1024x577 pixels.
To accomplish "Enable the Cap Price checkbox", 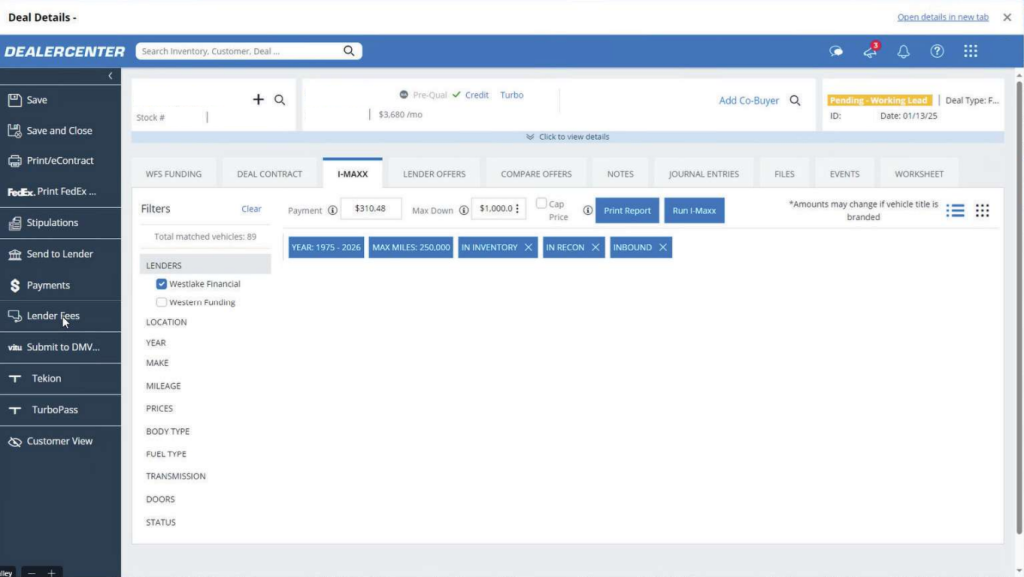I will tap(541, 204).
